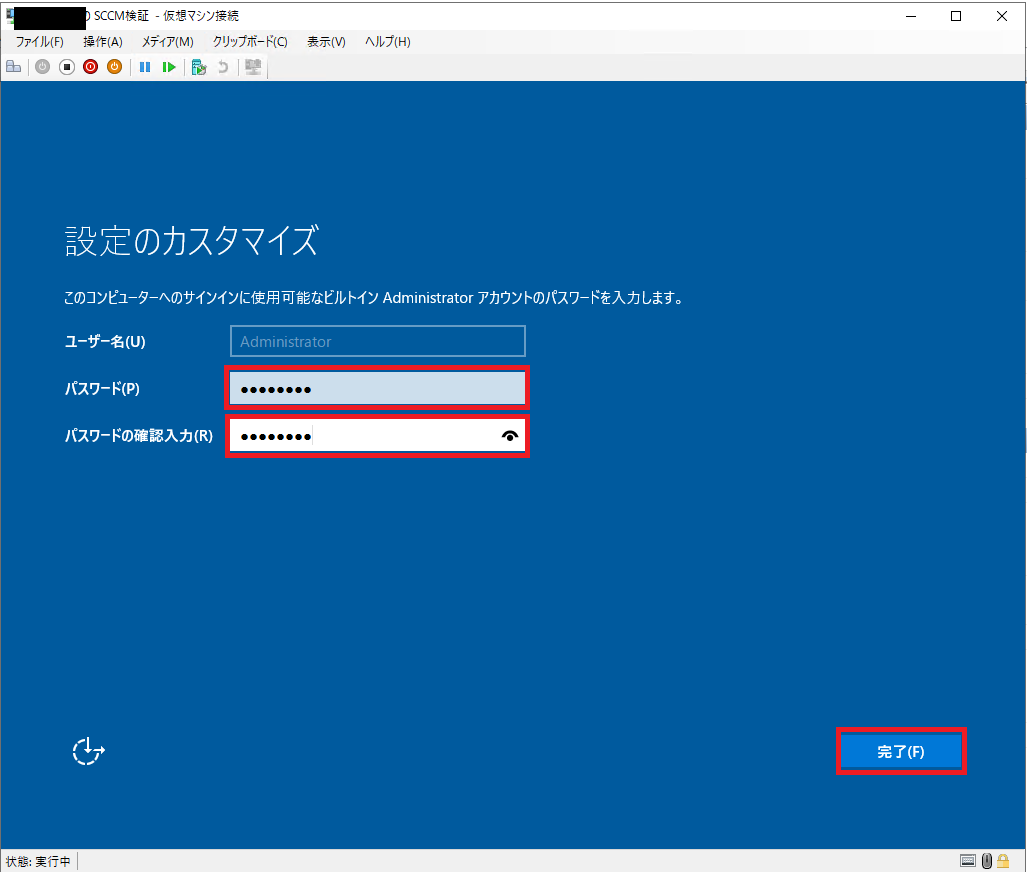Click the パスワードの確認入力(R) field
The height and width of the screenshot is (872, 1027).
coord(377,435)
